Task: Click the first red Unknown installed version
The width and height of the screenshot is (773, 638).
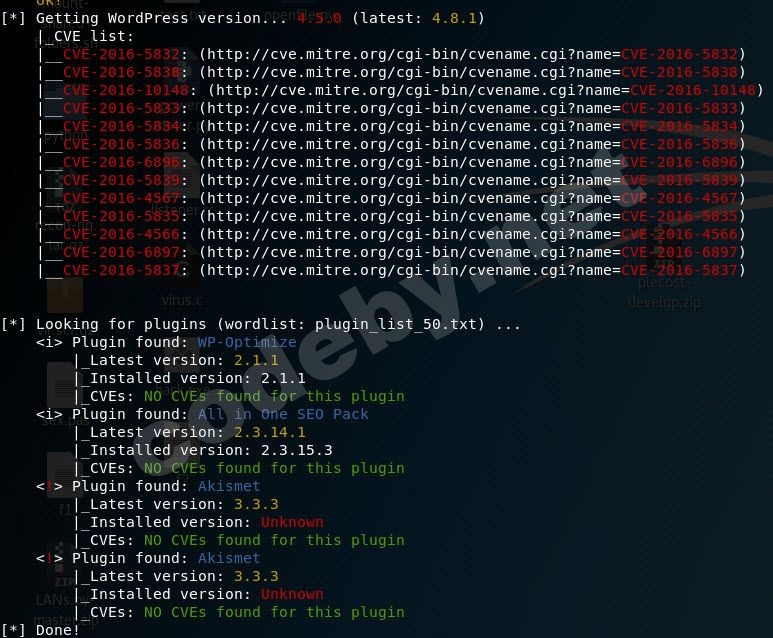Action: [x=292, y=522]
